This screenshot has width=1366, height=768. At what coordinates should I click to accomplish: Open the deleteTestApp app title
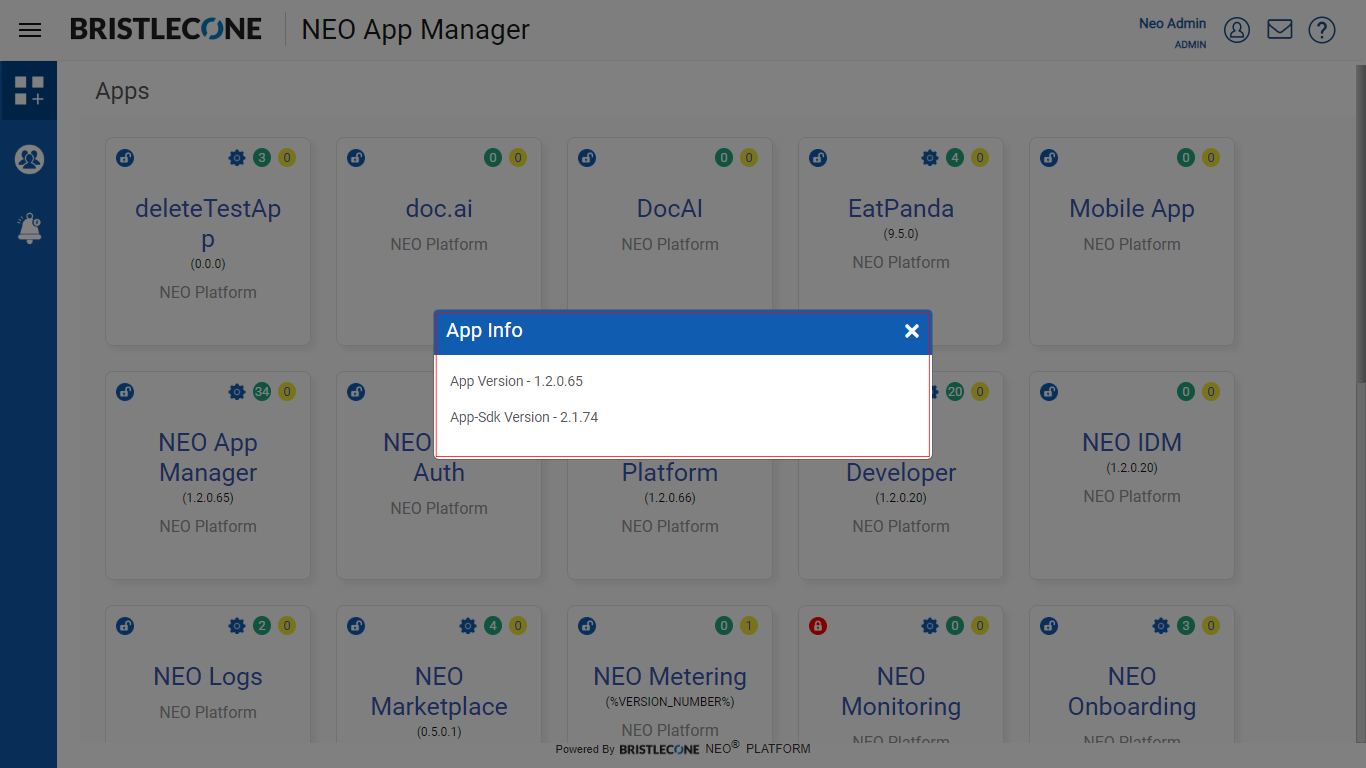click(x=208, y=224)
